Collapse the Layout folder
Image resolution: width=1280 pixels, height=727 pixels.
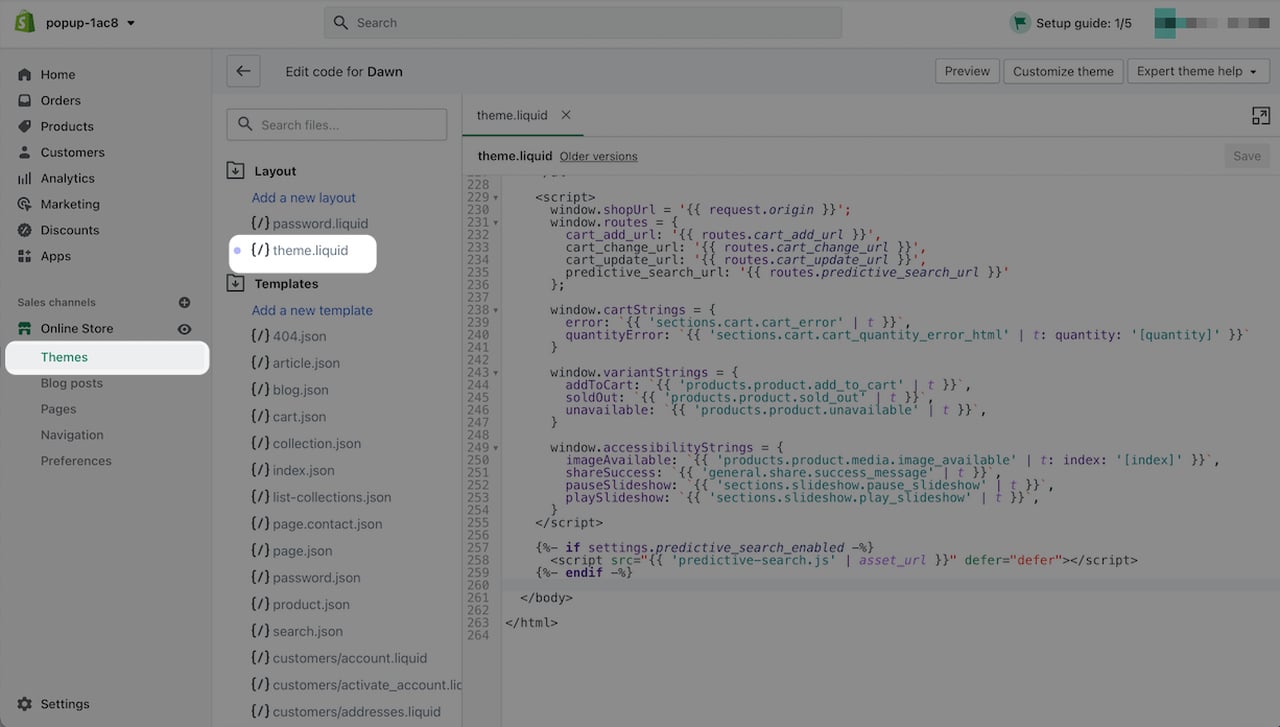coord(236,171)
